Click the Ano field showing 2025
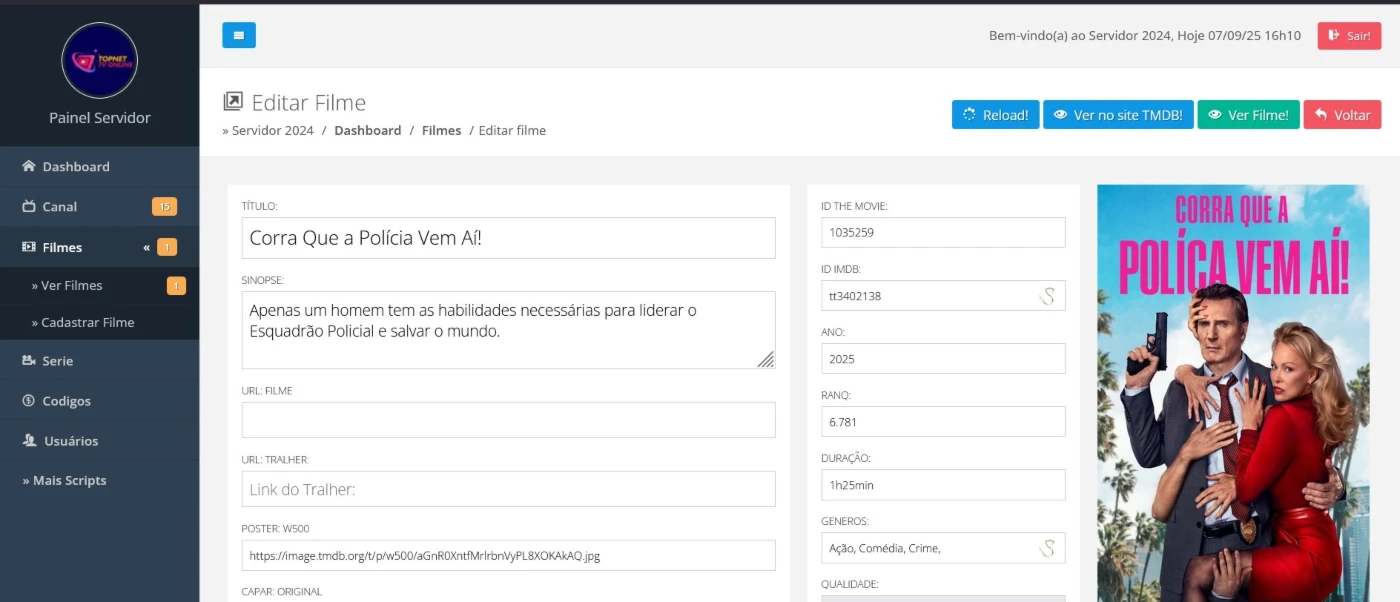 click(943, 358)
